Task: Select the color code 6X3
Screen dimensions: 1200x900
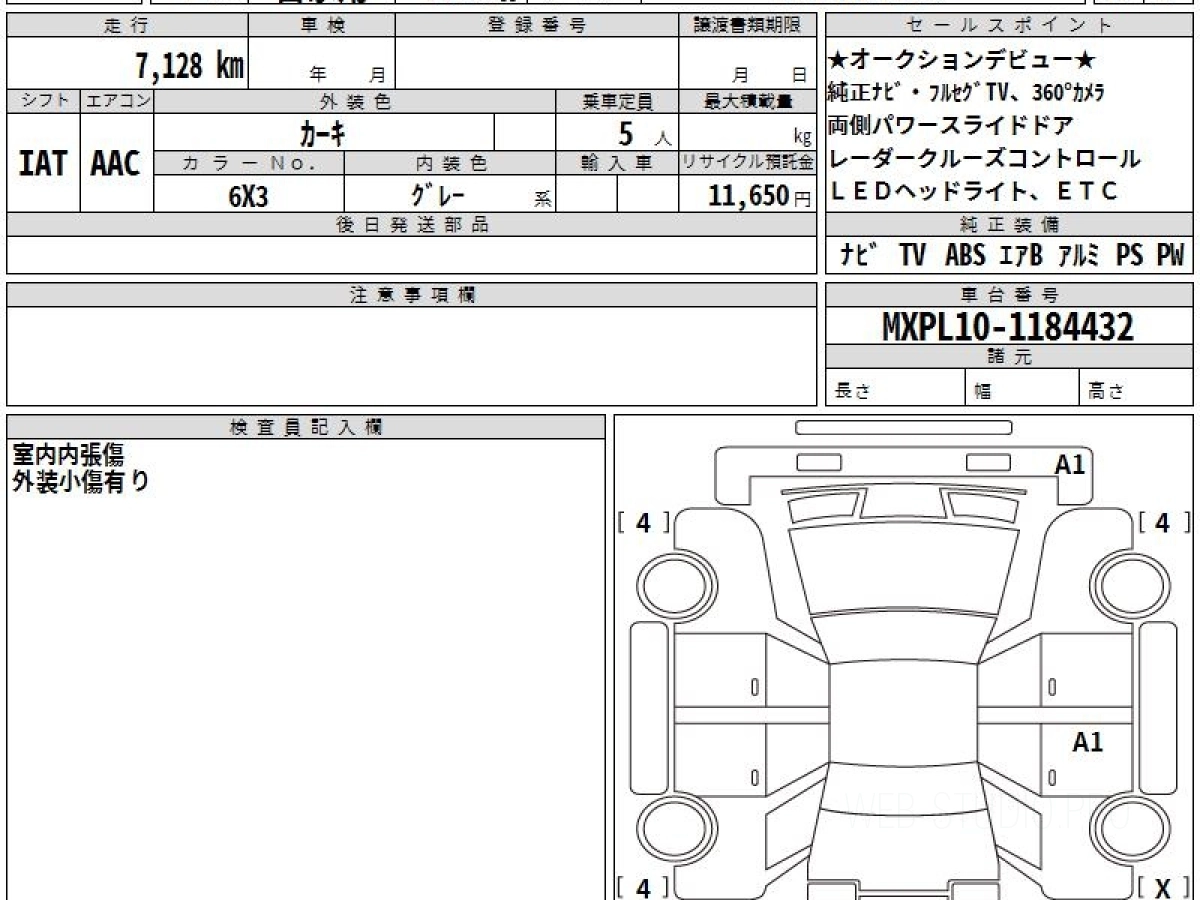Action: [248, 195]
